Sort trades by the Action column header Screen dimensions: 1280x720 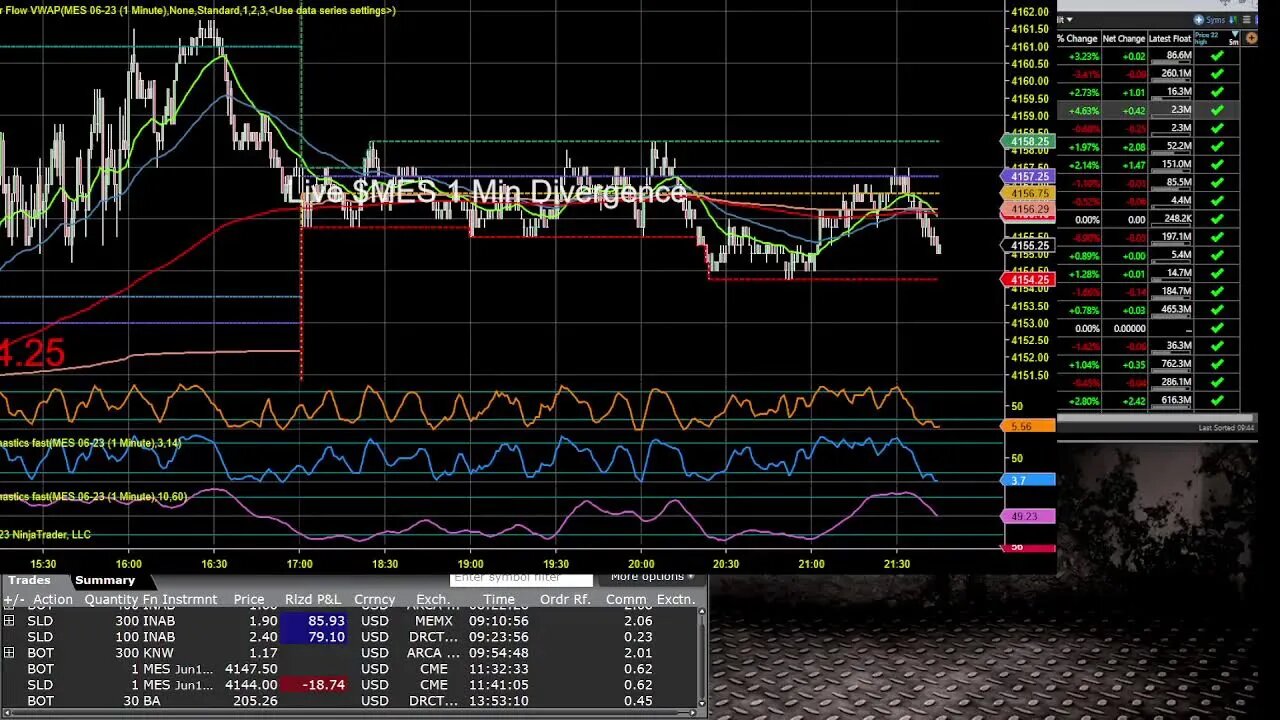tap(53, 600)
